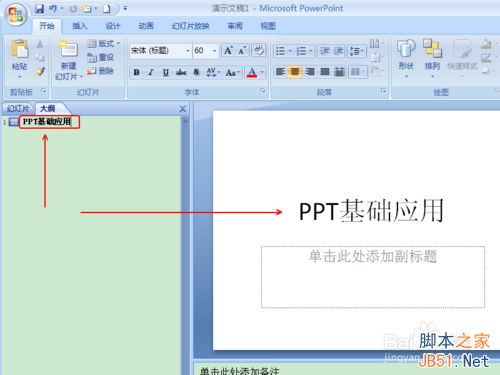The image size is (500, 375).
Task: Select the Format Painter brush
Action: (x=40, y=71)
